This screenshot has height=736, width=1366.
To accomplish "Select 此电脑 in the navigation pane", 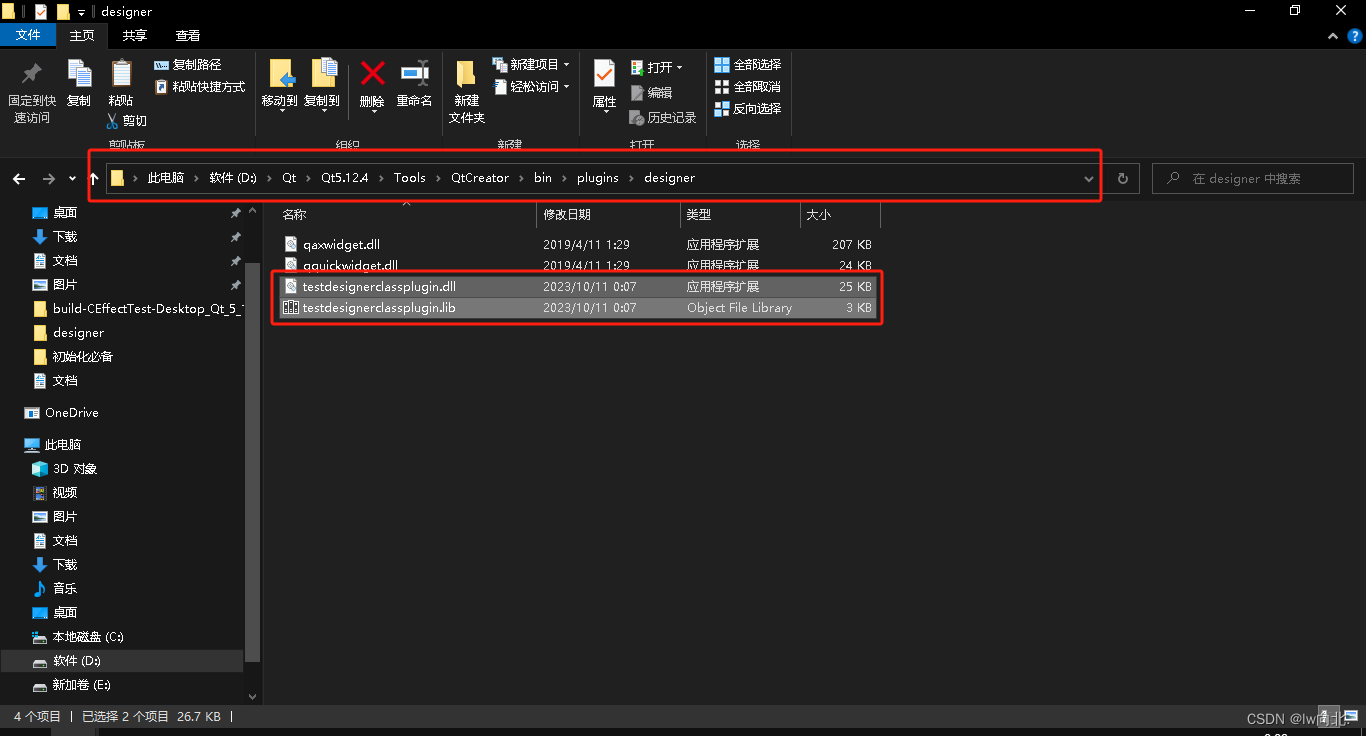I will coord(63,444).
